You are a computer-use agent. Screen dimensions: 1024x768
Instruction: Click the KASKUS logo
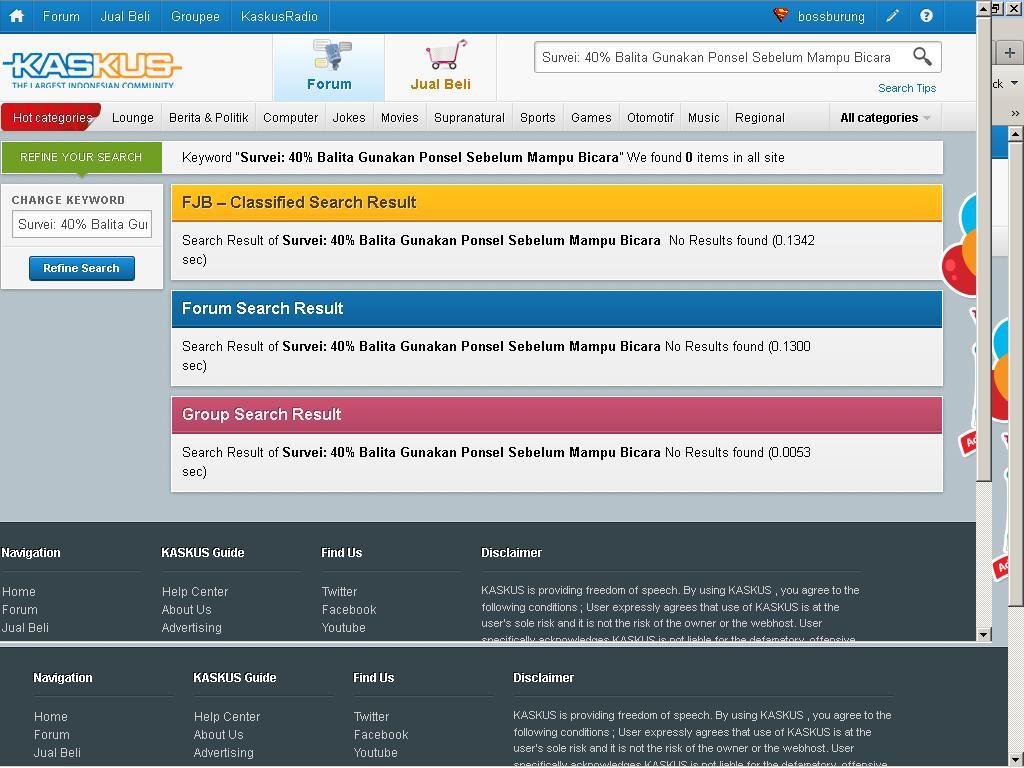point(92,69)
